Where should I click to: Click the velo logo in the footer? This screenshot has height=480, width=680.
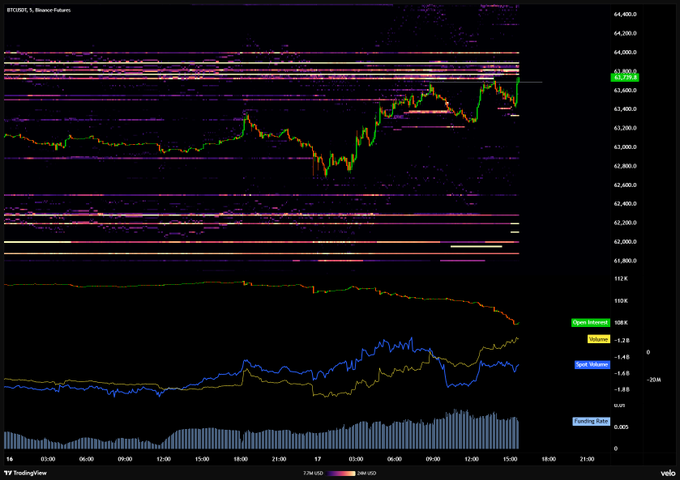point(668,473)
